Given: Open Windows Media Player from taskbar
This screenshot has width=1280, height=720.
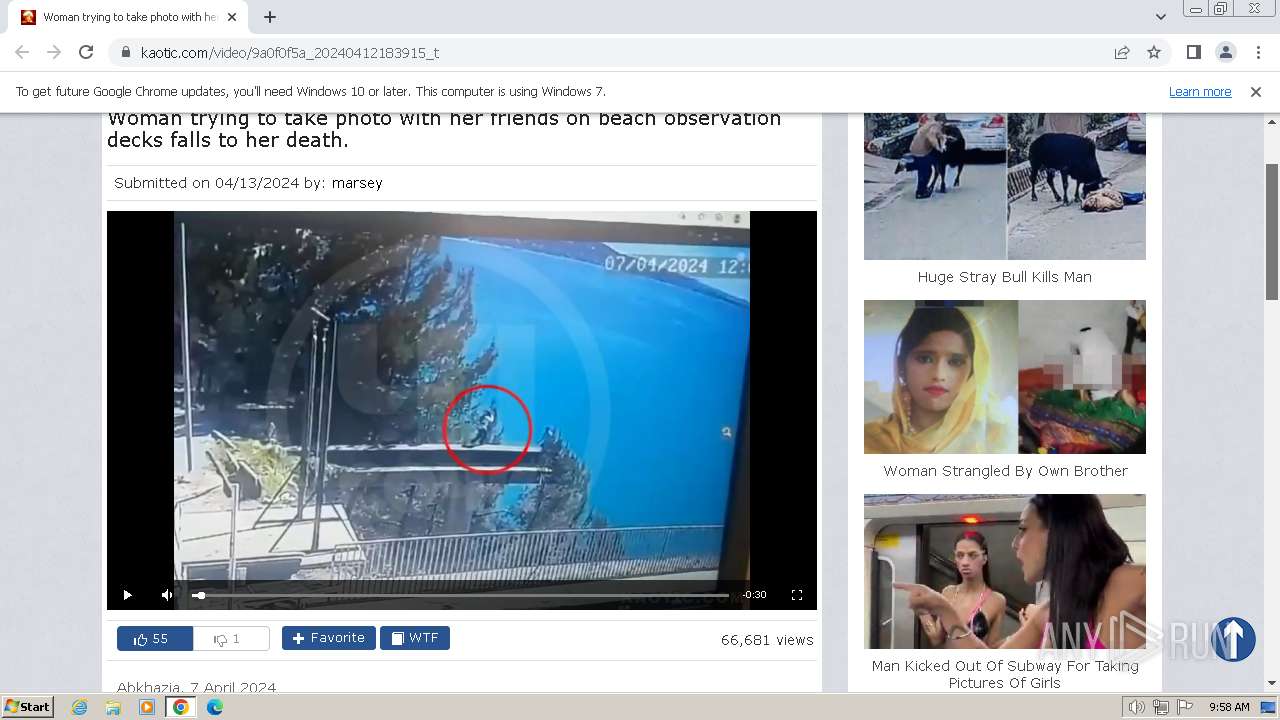Looking at the screenshot, I should point(147,707).
